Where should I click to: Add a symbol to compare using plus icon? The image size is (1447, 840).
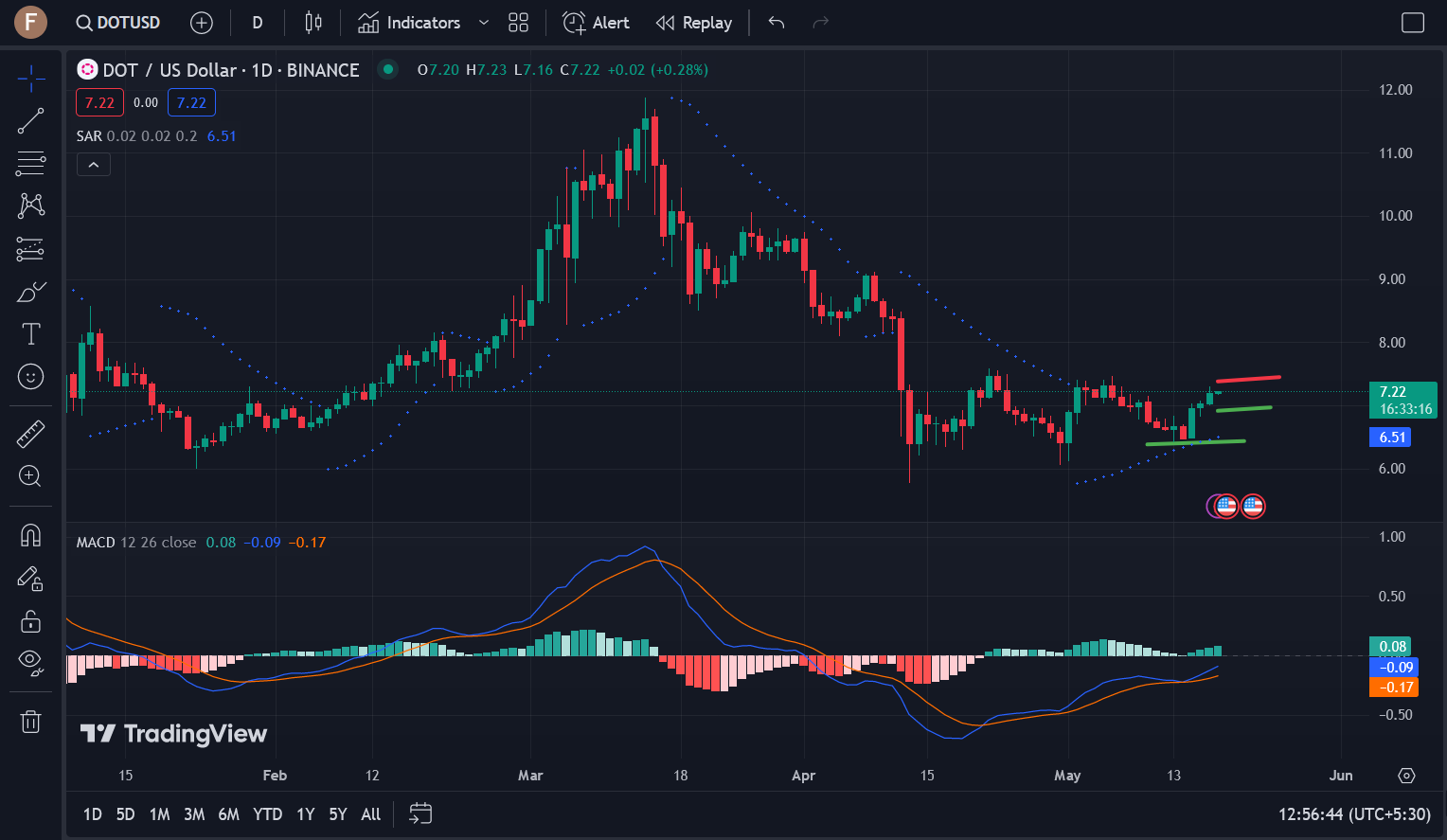pos(202,23)
